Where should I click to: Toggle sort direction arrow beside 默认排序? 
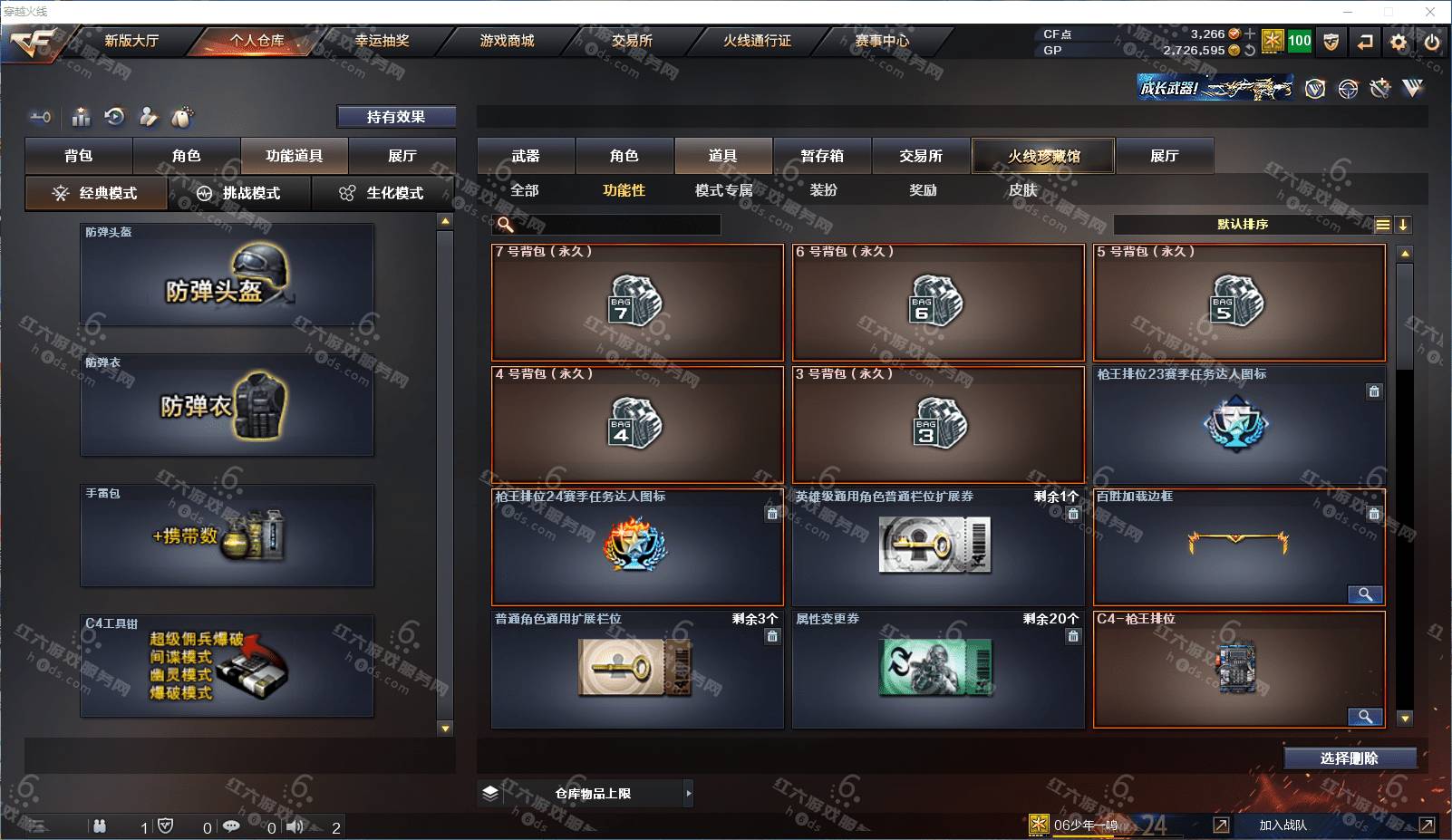1402,225
